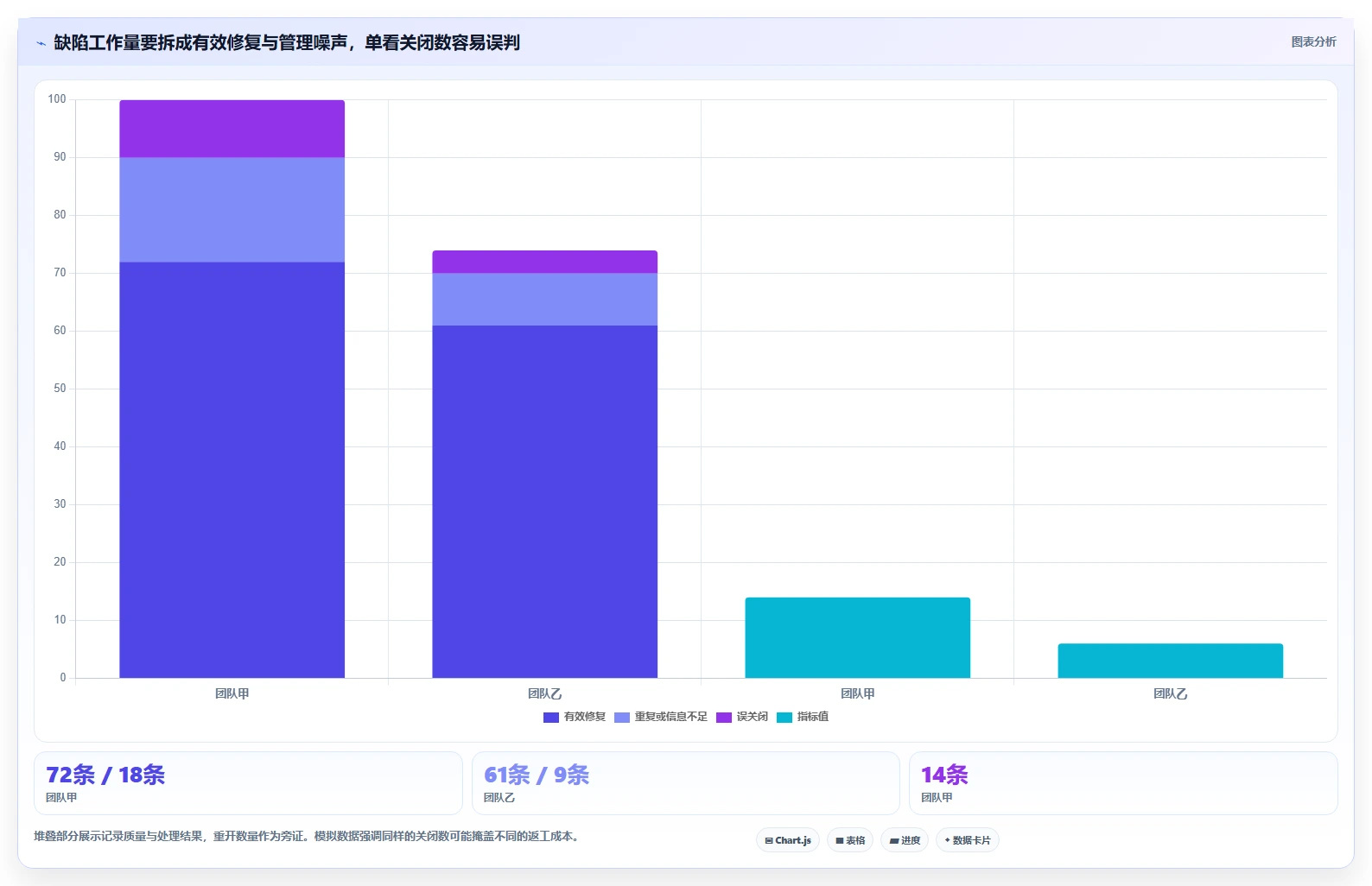Viewport: 1372px width, 886px height.
Task: Click the 表格 chip
Action: pyautogui.click(x=850, y=840)
